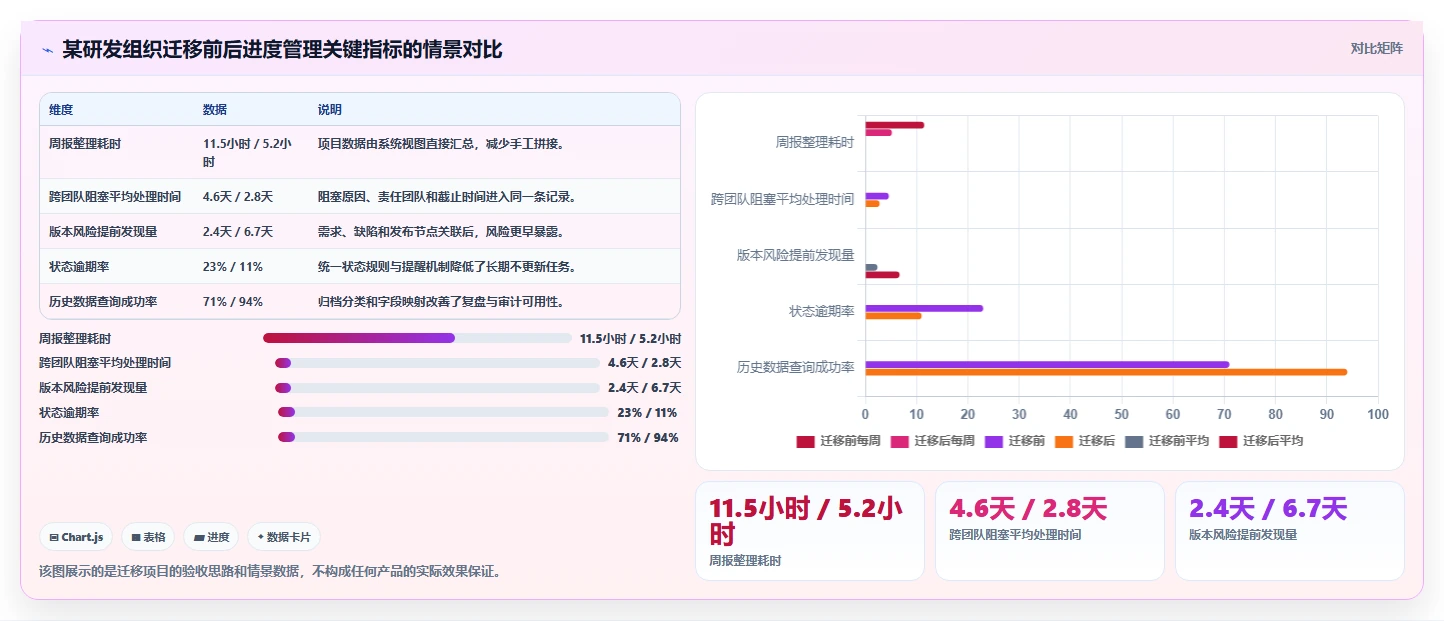The height and width of the screenshot is (621, 1444).
Task: Click the 历史数据查询成功率 progress bar
Action: coord(443,437)
